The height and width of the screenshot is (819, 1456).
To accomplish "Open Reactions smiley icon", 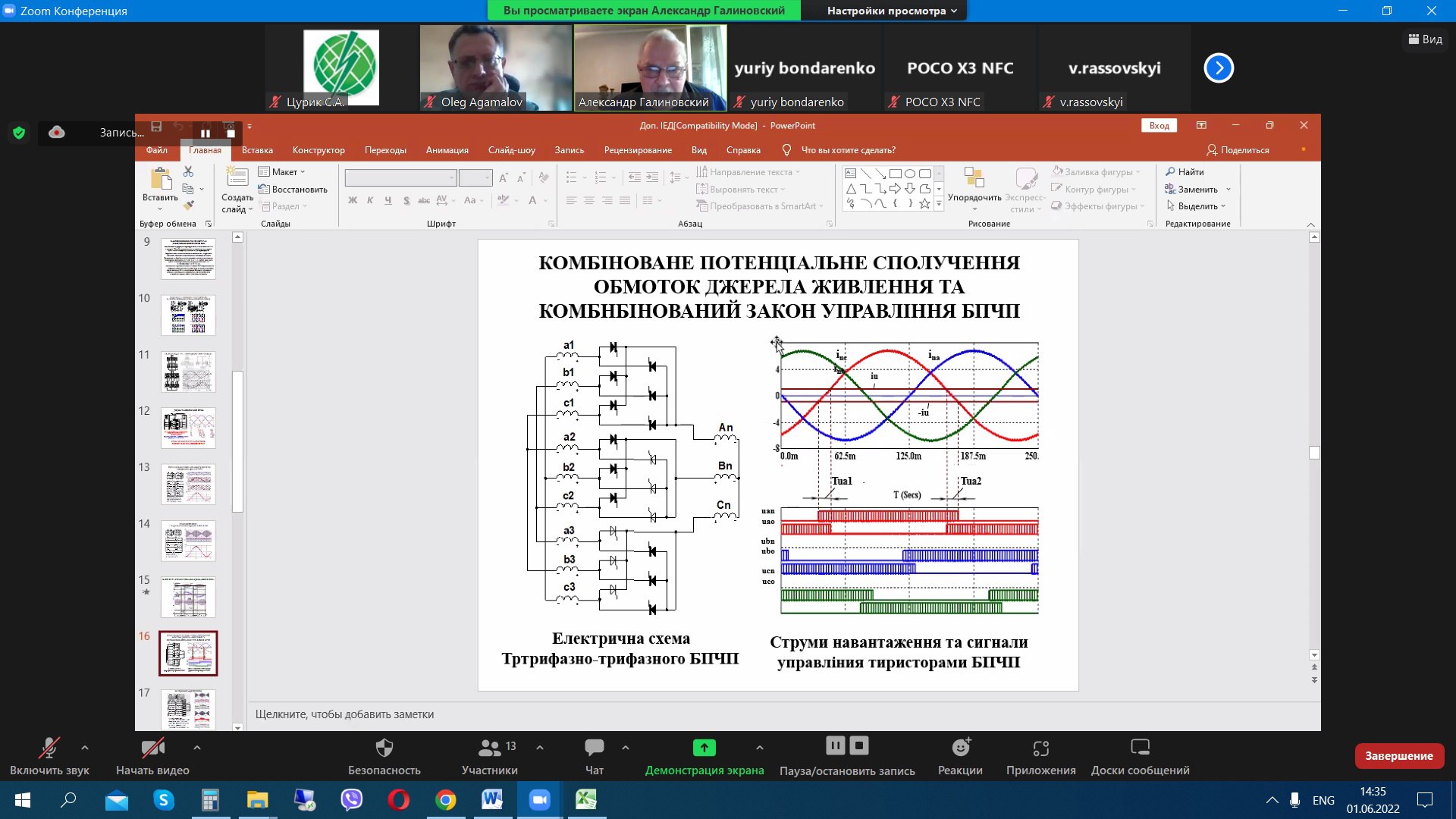I will (961, 748).
